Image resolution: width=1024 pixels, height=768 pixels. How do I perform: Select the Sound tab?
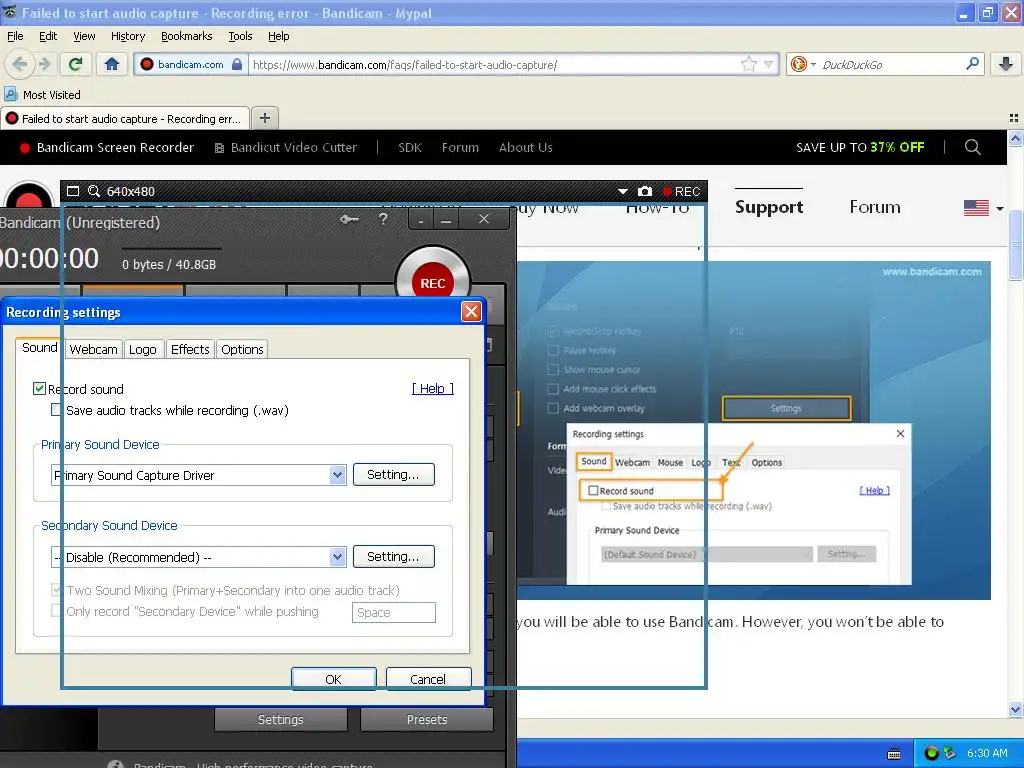click(39, 347)
